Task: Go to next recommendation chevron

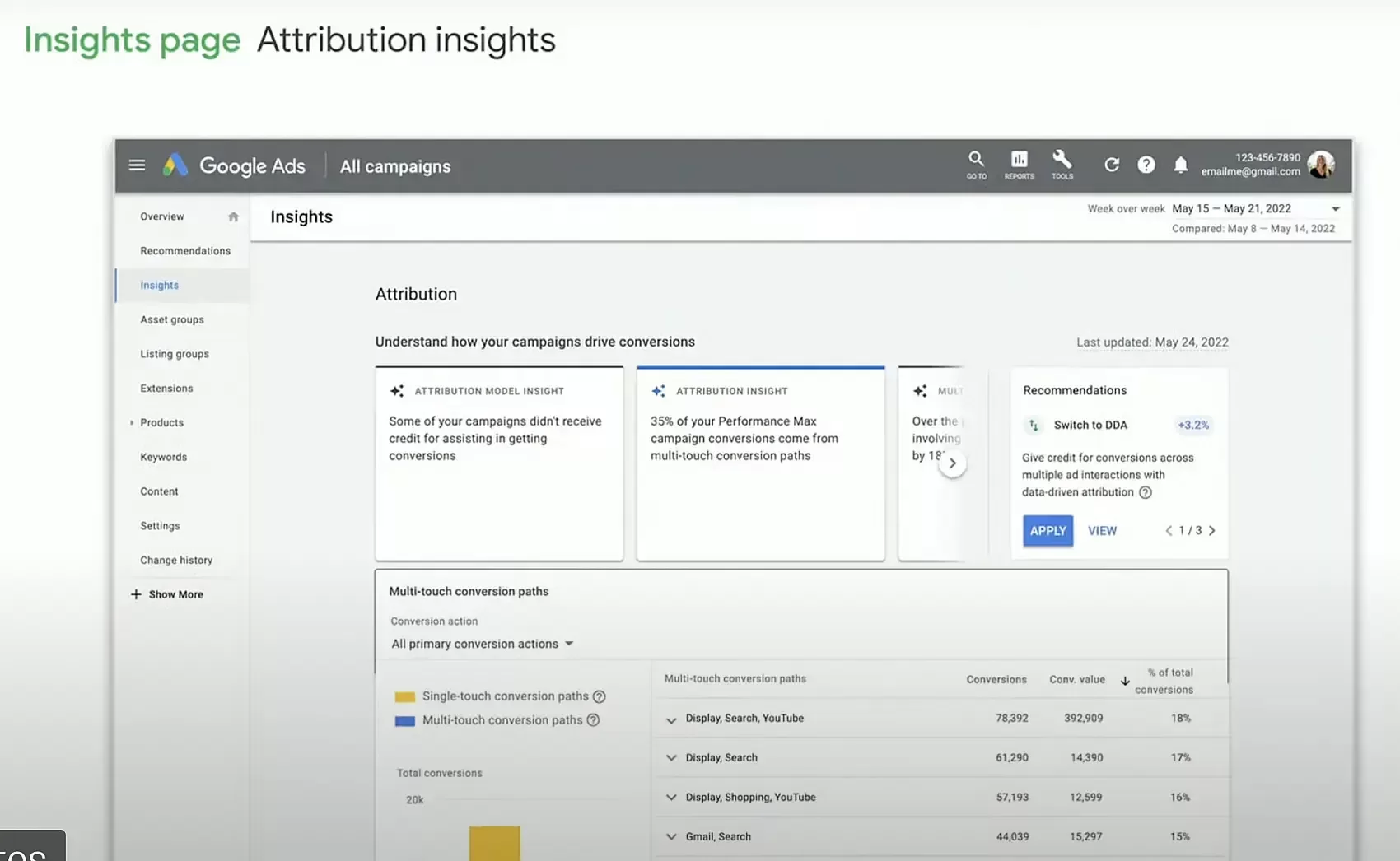Action: (1211, 531)
